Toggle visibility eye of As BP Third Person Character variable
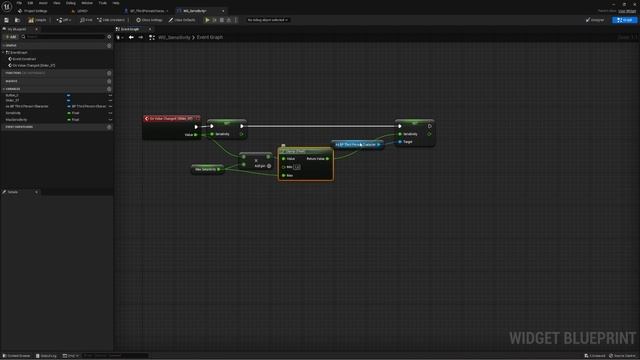Screen dimensions: 640x360 110,107
